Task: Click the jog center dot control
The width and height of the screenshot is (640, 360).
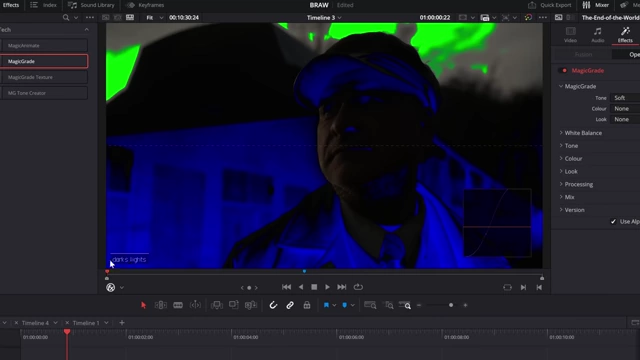Action: [x=249, y=288]
